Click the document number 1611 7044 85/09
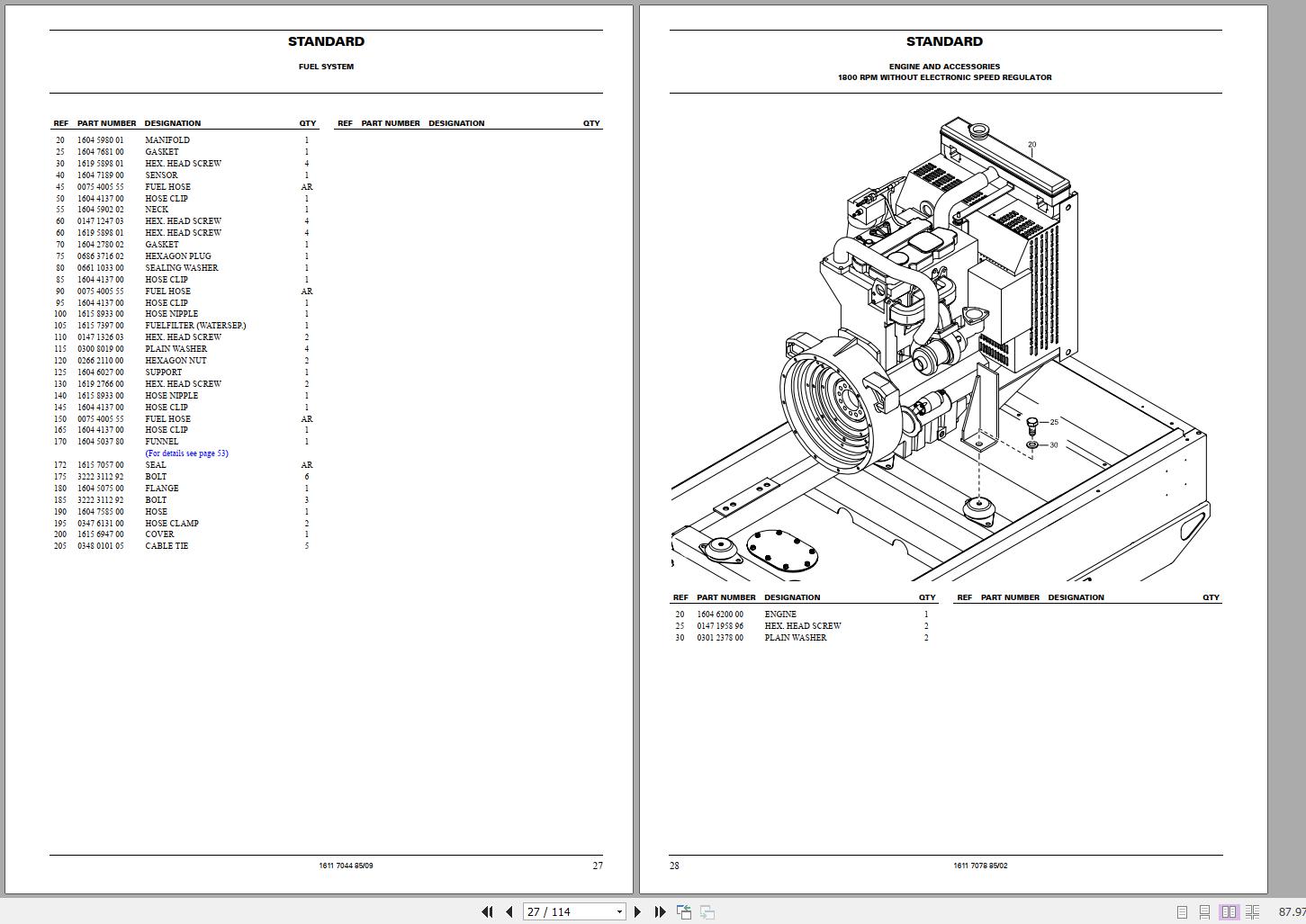This screenshot has height=924, width=1306. tap(346, 866)
